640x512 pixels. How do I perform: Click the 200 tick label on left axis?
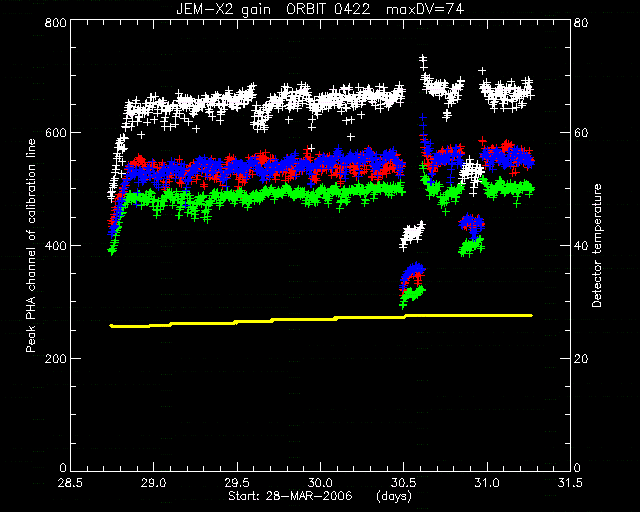pos(56,358)
